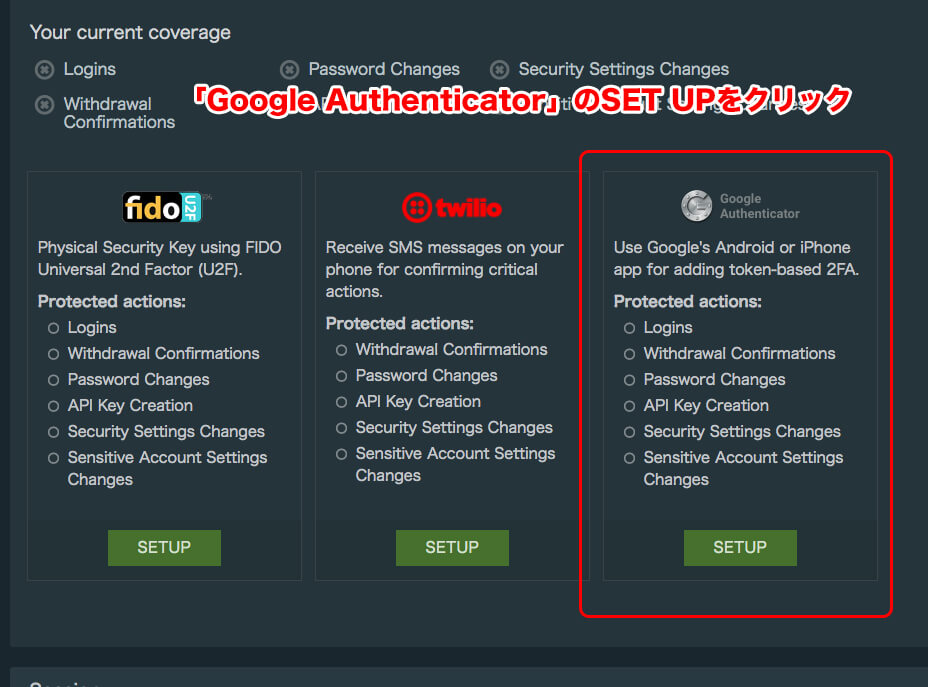Click "Protected actions:" heading in the fido card
928x687 pixels.
tap(112, 302)
